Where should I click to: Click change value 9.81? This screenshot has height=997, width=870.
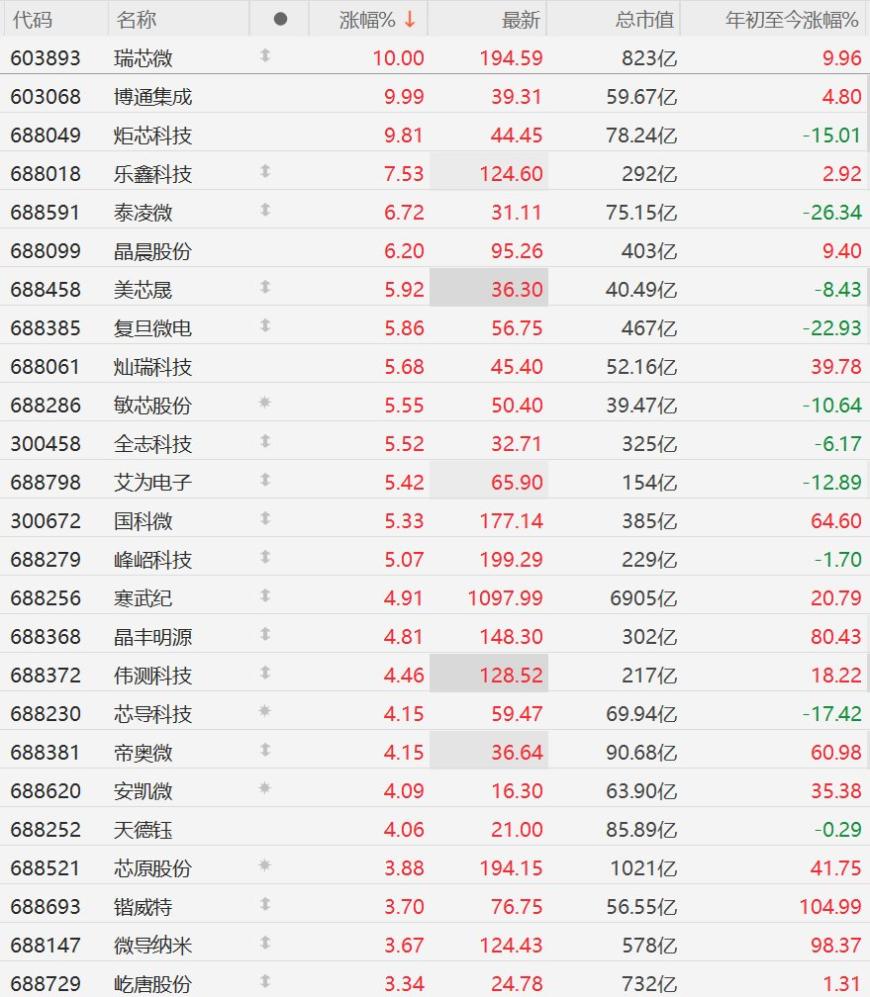click(x=403, y=135)
